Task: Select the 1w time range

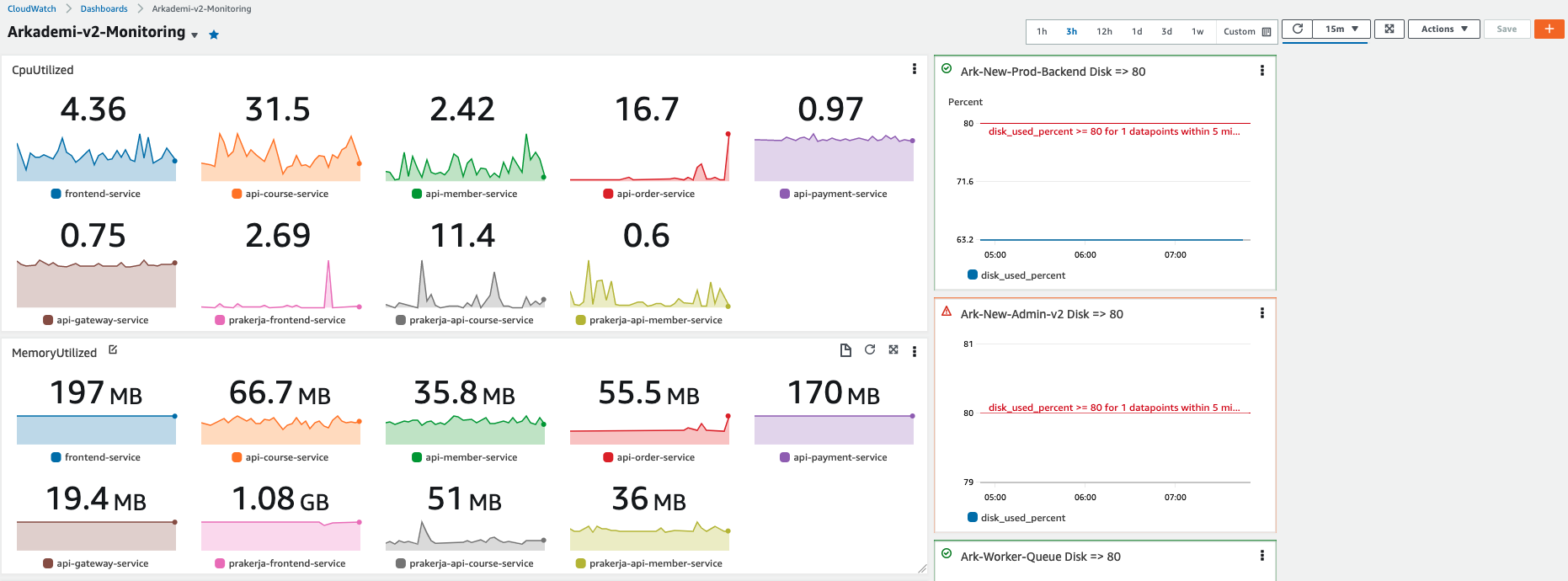Action: pos(1197,32)
